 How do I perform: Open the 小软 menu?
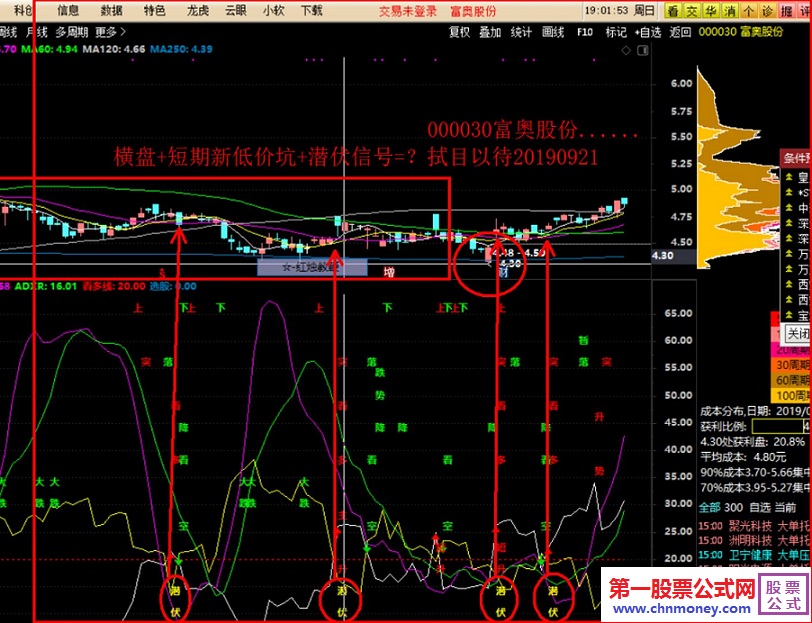(x=274, y=10)
